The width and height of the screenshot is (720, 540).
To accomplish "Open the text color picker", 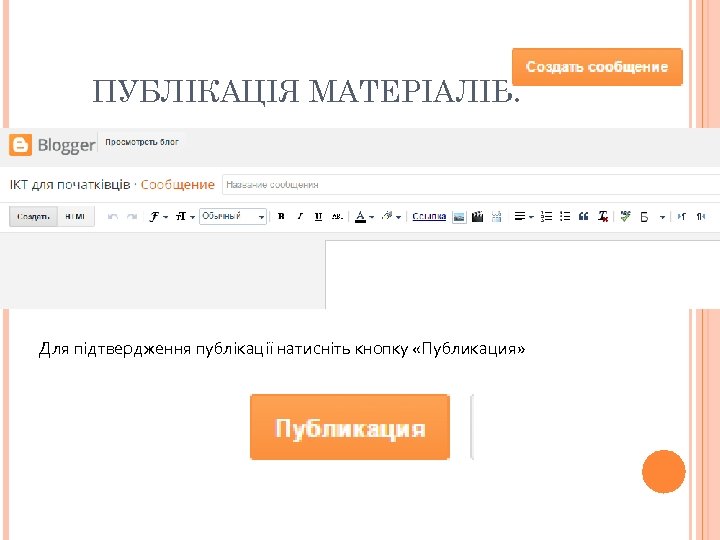I will point(365,217).
